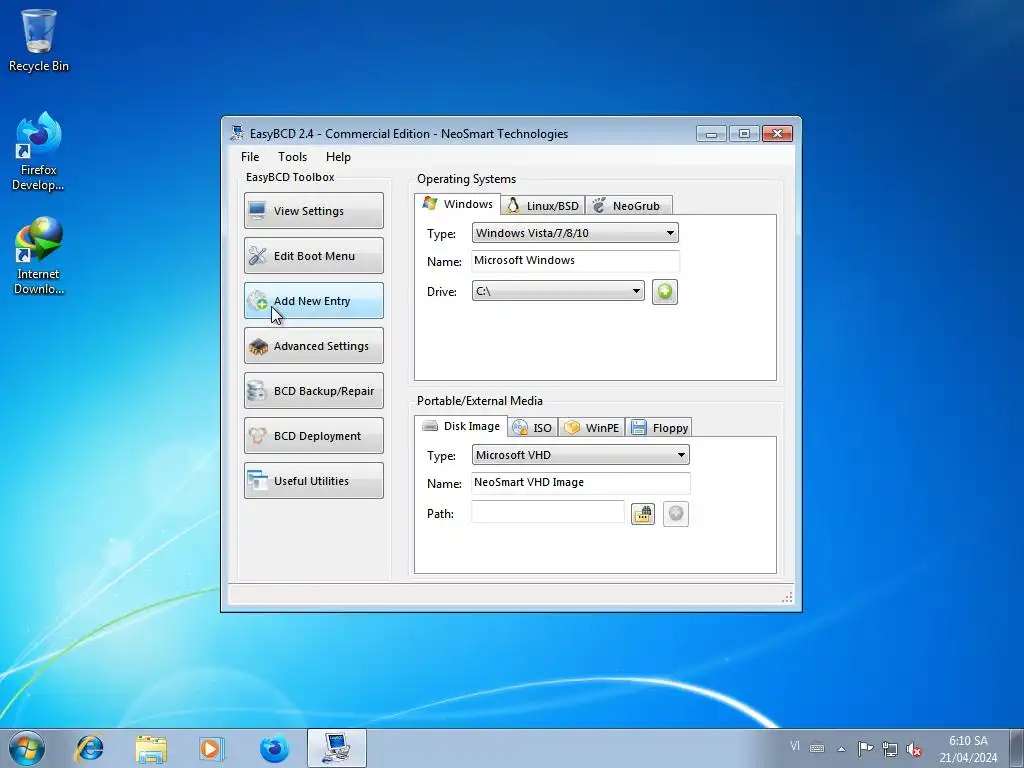Select Firefox Developer Edition desktop shortcut
This screenshot has width=1024, height=768.
pyautogui.click(x=39, y=152)
